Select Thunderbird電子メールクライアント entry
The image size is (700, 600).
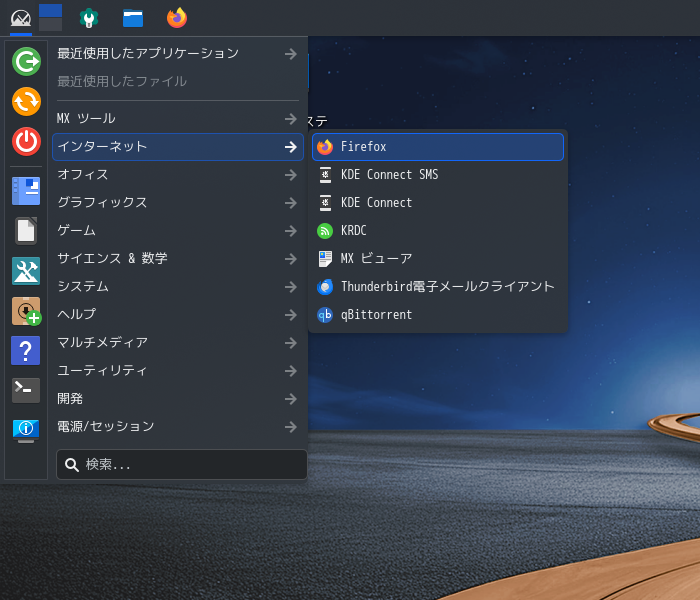[x=438, y=287]
